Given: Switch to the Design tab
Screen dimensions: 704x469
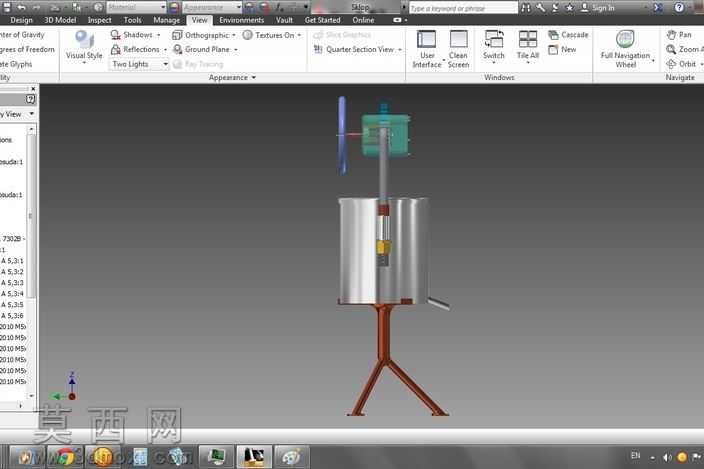Looking at the screenshot, I should click(x=21, y=20).
